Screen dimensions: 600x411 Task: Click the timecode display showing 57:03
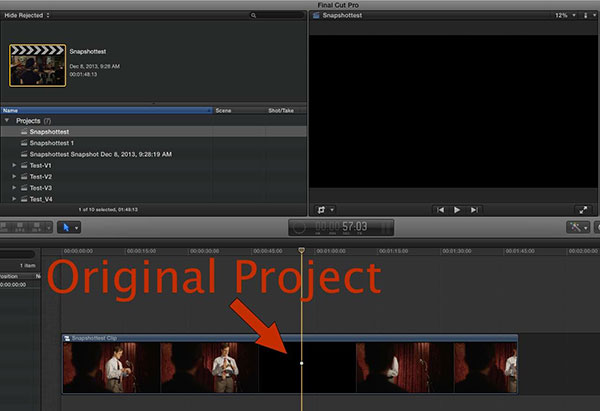coord(342,227)
